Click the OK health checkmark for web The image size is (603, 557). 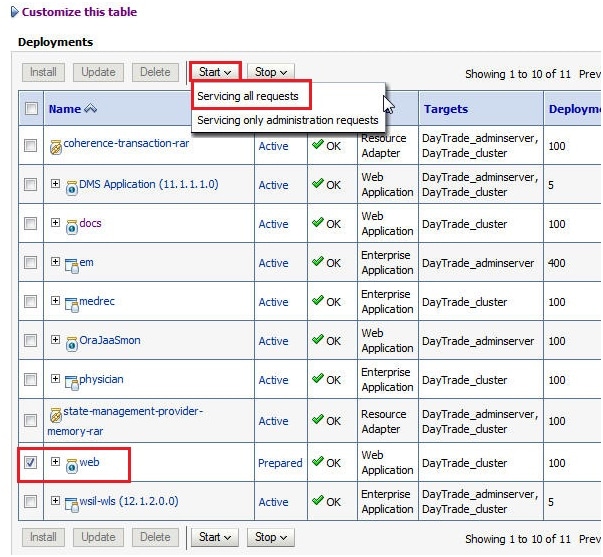[x=318, y=462]
